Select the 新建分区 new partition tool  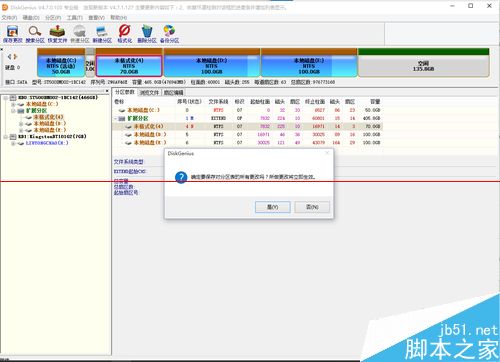pyautogui.click(x=102, y=34)
